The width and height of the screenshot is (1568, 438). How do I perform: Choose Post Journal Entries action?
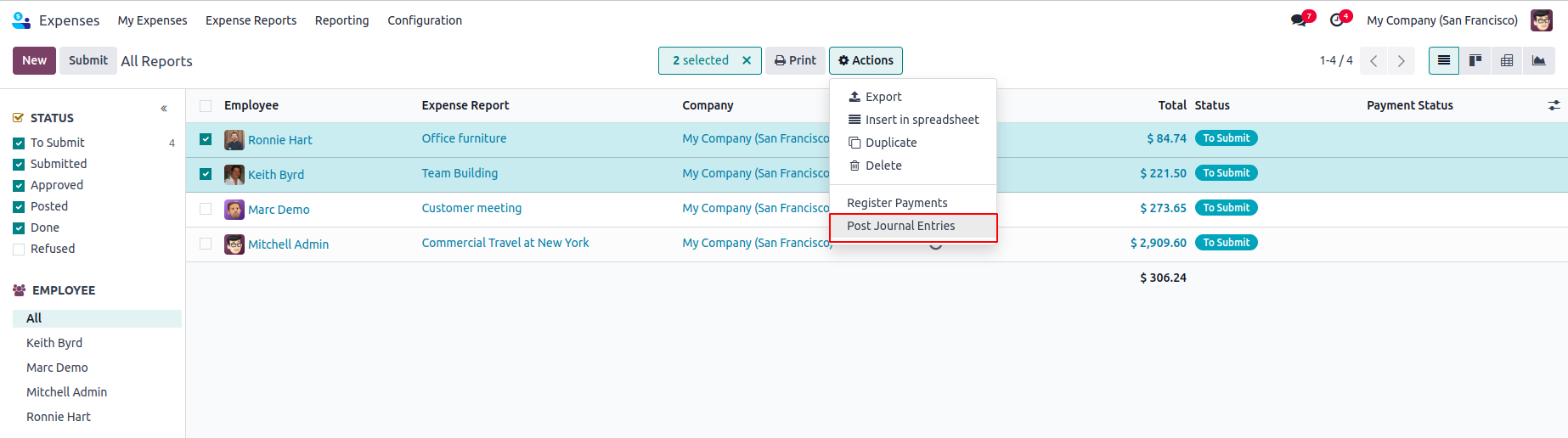900,226
